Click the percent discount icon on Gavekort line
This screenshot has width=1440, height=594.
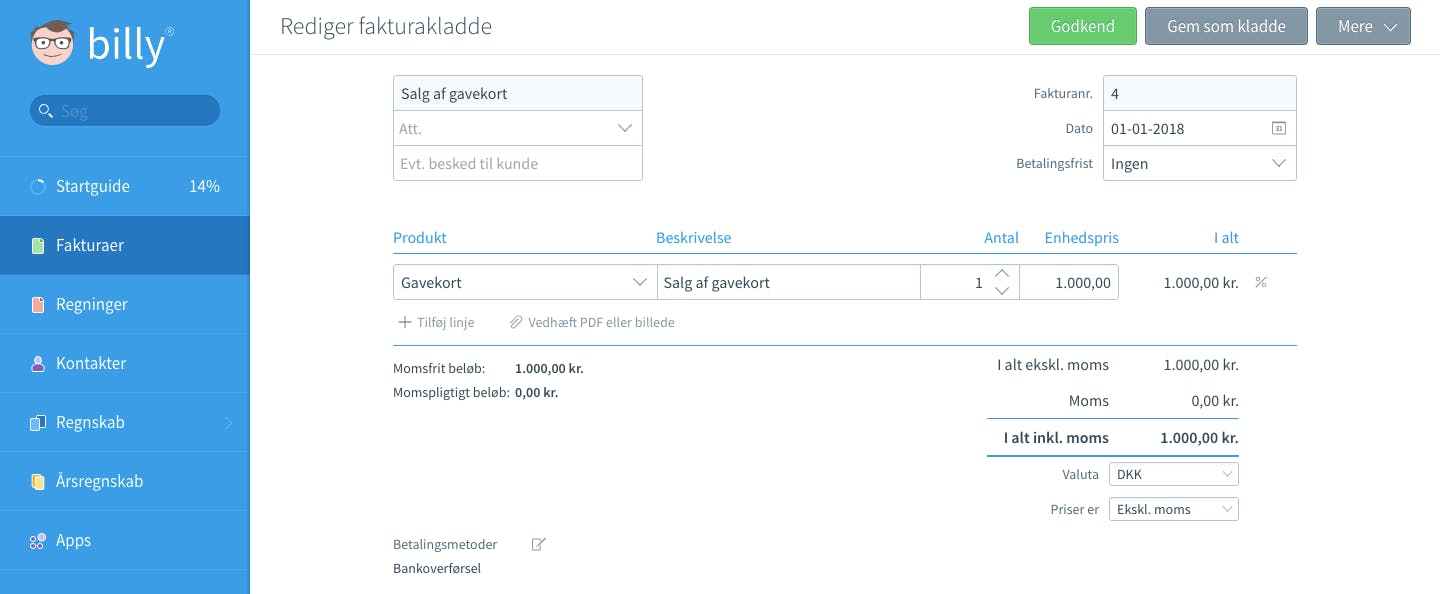pos(1261,282)
